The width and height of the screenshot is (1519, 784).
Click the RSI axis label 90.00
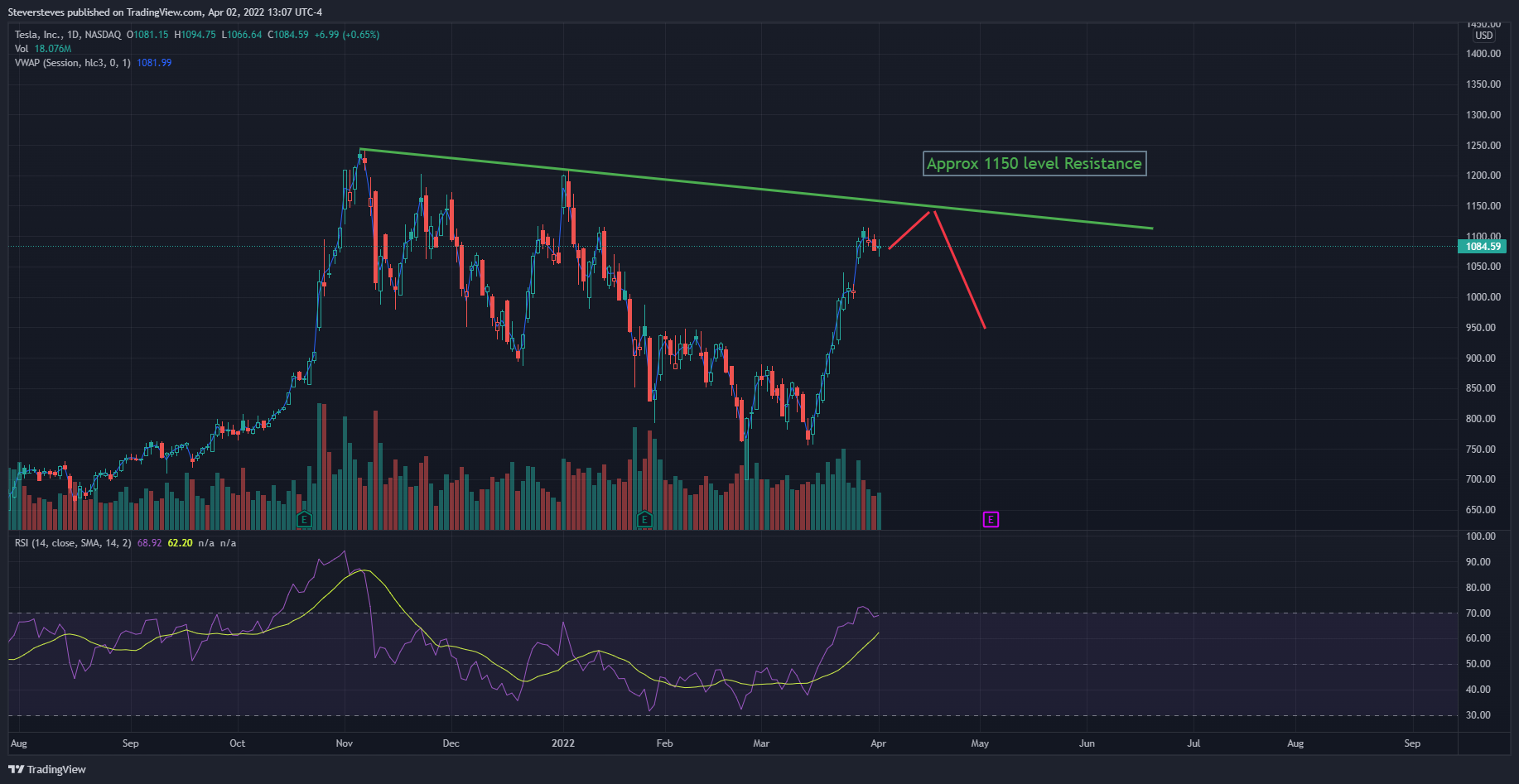click(x=1478, y=562)
